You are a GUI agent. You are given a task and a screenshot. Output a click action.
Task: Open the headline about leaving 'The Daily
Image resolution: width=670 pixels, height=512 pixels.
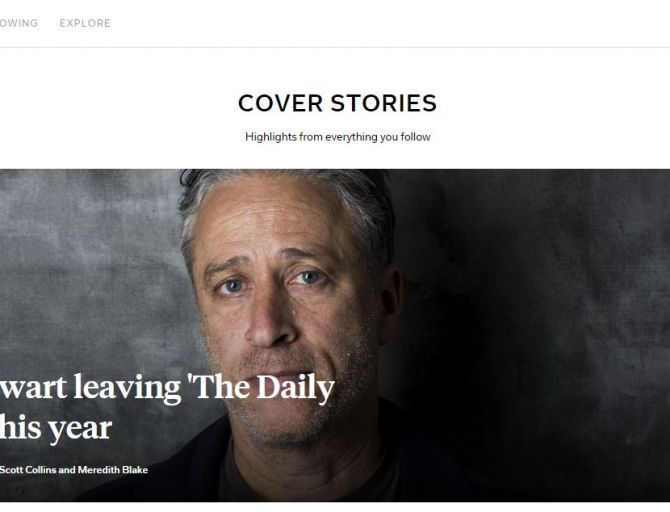click(167, 388)
